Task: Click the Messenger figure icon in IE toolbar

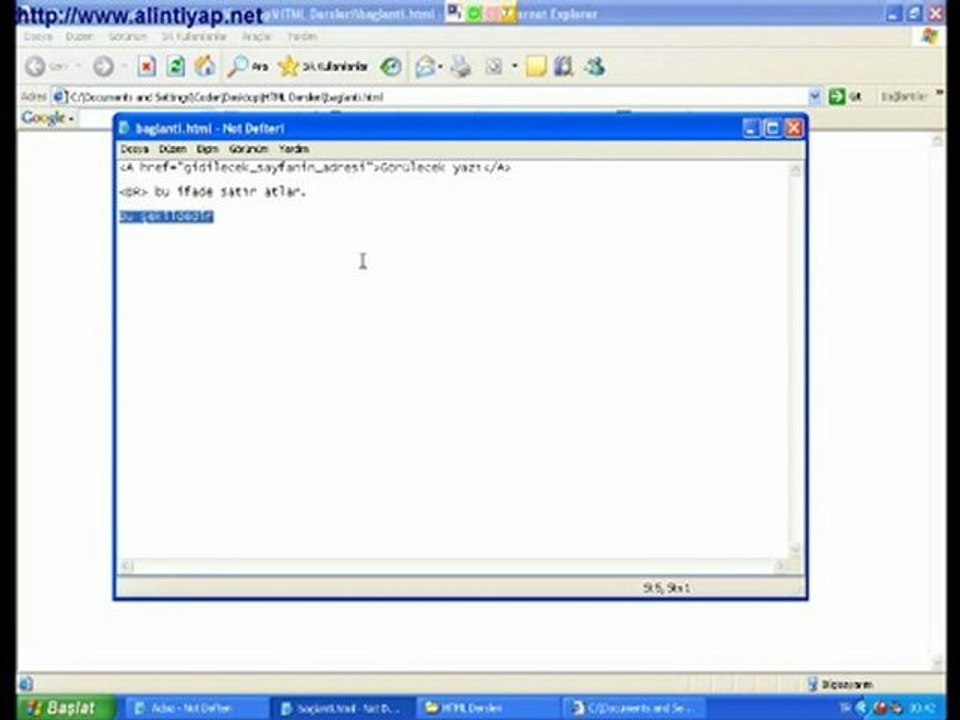Action: (x=594, y=66)
